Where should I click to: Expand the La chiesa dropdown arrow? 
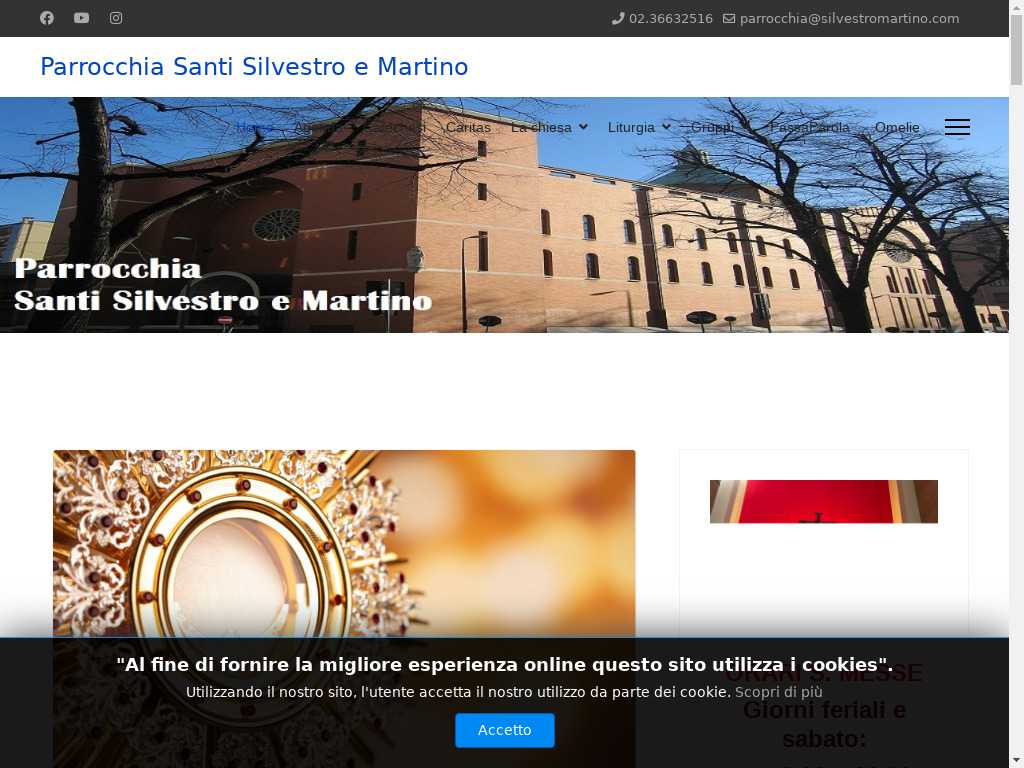(x=583, y=127)
